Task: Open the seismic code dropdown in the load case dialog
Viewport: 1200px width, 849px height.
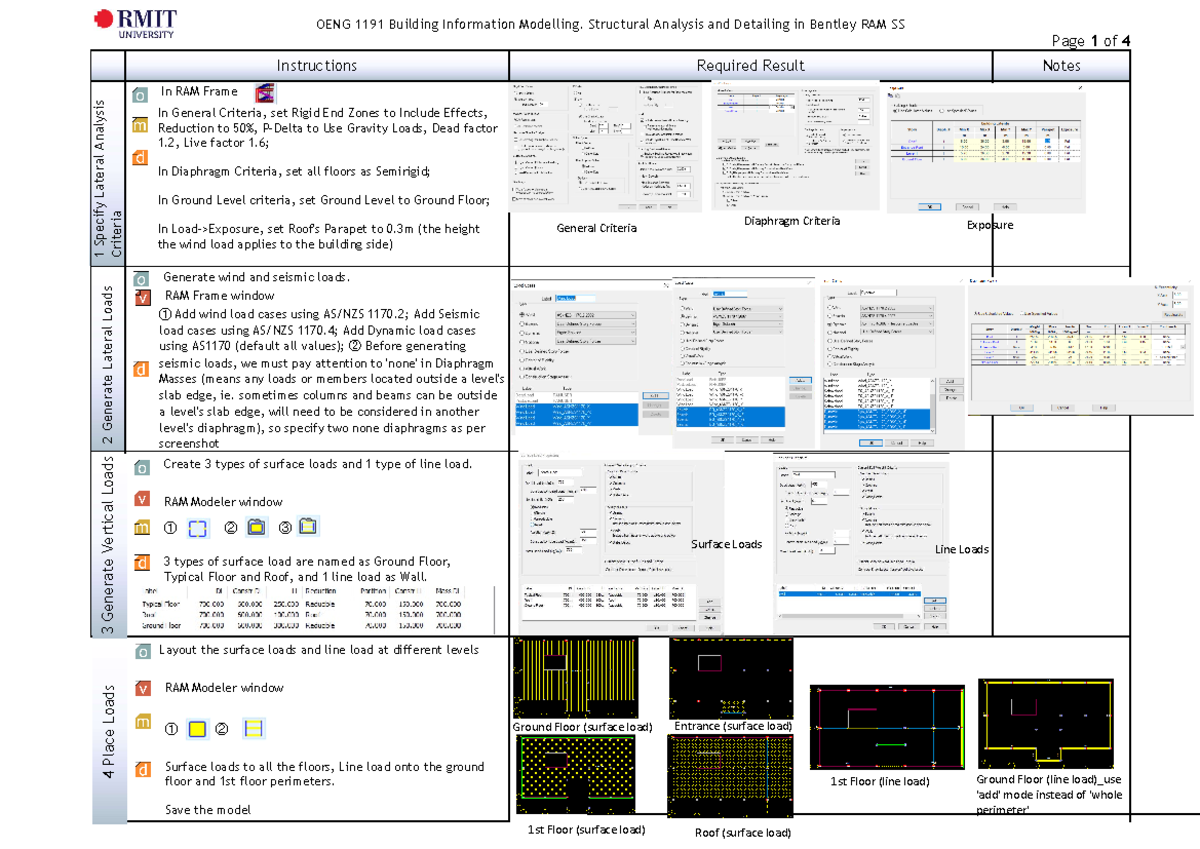Action: click(748, 316)
